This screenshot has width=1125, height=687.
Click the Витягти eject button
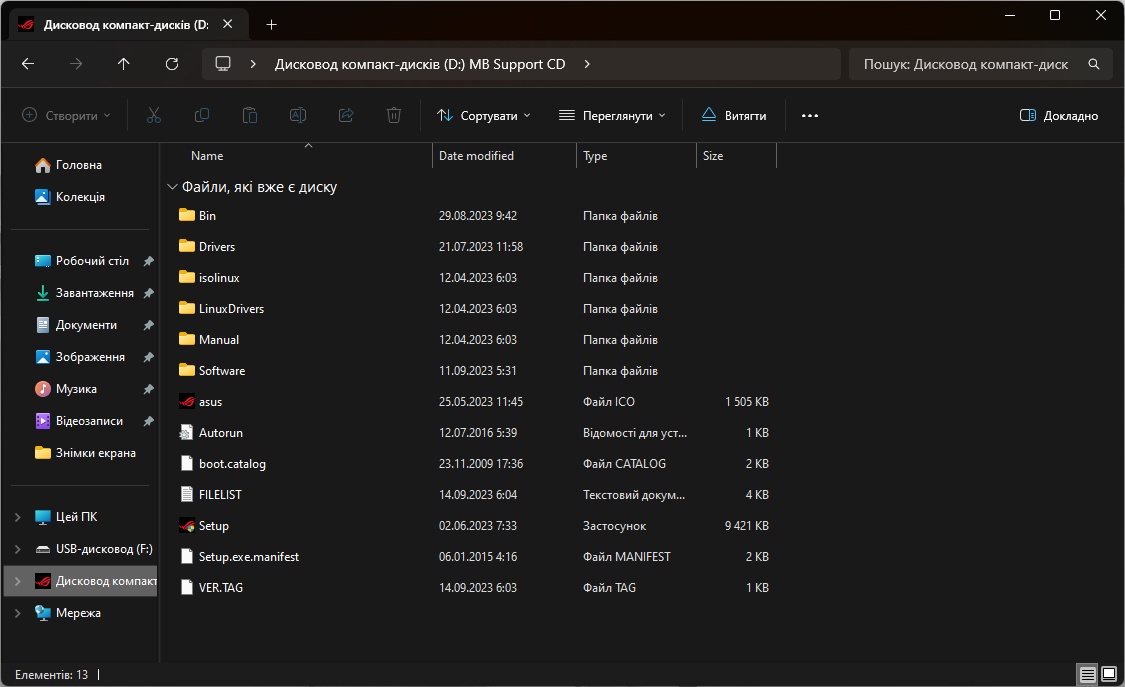(x=734, y=116)
